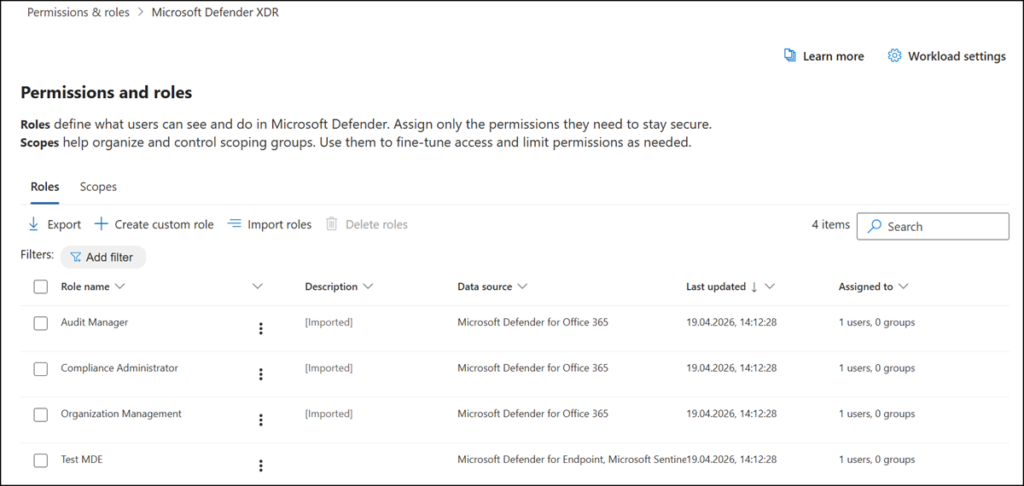The image size is (1024, 486).
Task: Click the Learn more book icon
Action: click(790, 56)
